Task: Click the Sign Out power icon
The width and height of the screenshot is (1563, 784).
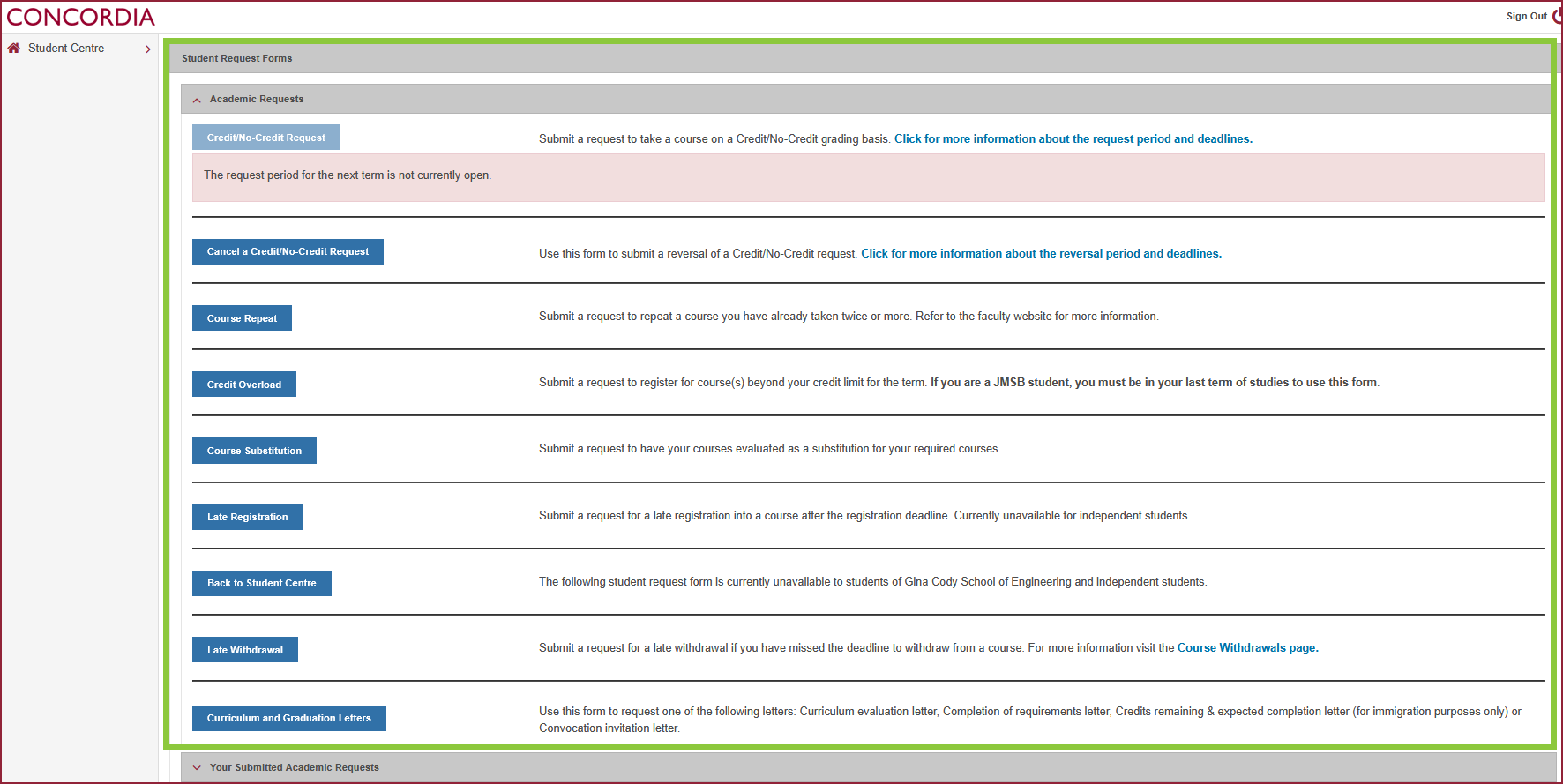Action: pyautogui.click(x=1557, y=16)
